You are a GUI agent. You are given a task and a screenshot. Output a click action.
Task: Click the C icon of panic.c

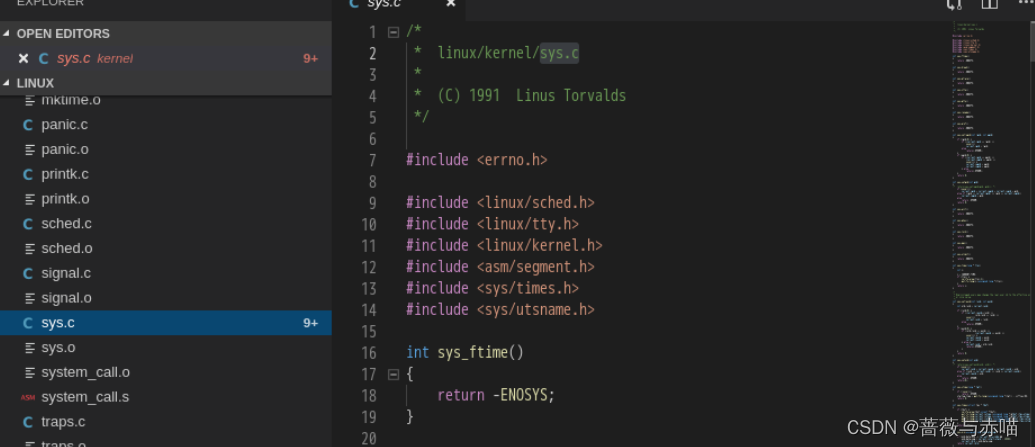pyautogui.click(x=28, y=125)
